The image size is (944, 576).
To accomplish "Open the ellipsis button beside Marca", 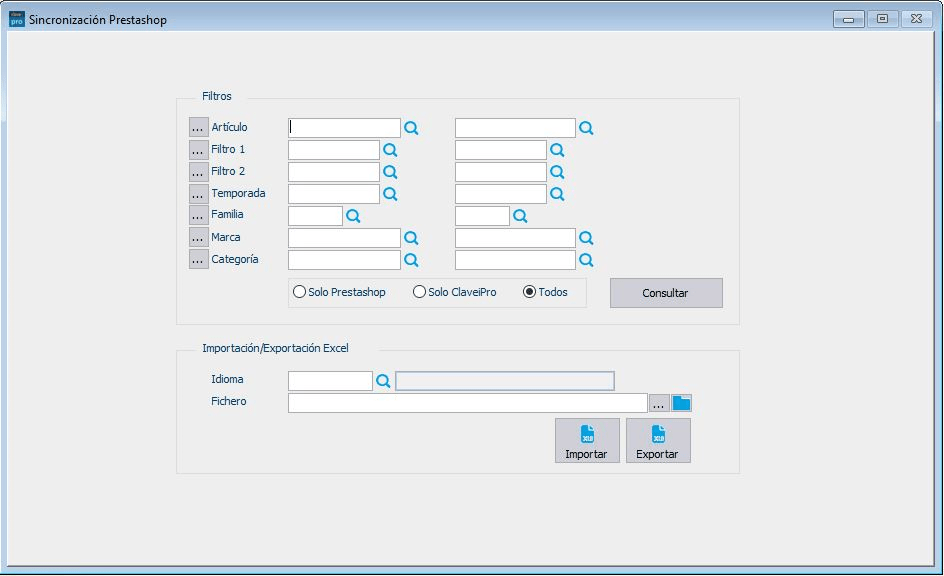I will click(198, 238).
